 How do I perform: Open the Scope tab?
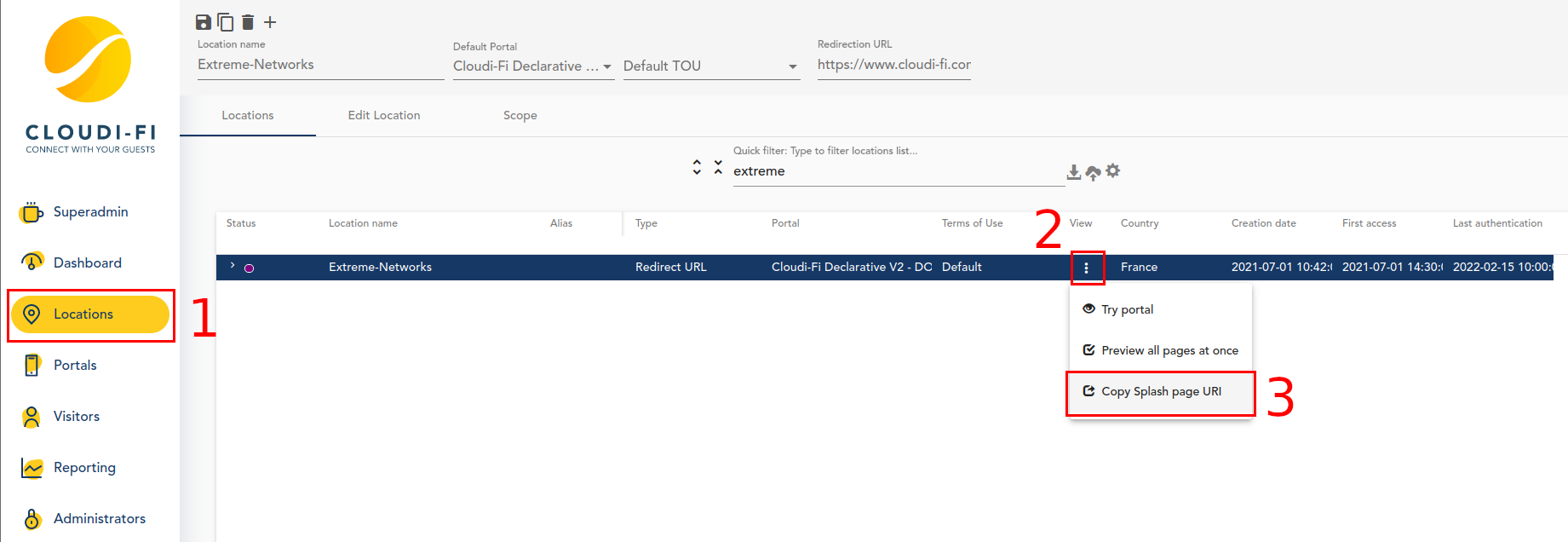click(x=520, y=115)
